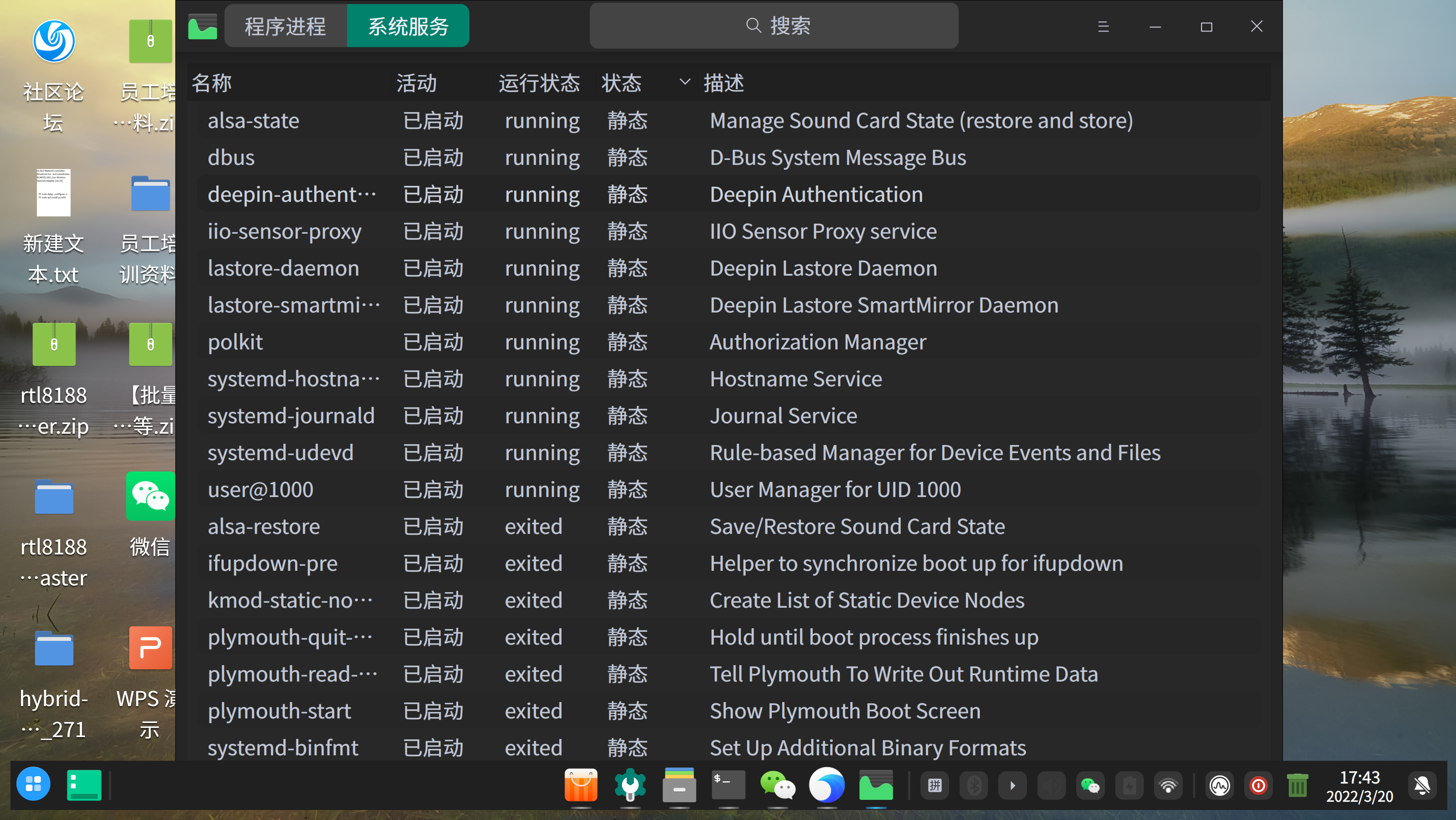Screen dimensions: 1456x820
Task: Click the 搜索 search field
Action: (773, 26)
